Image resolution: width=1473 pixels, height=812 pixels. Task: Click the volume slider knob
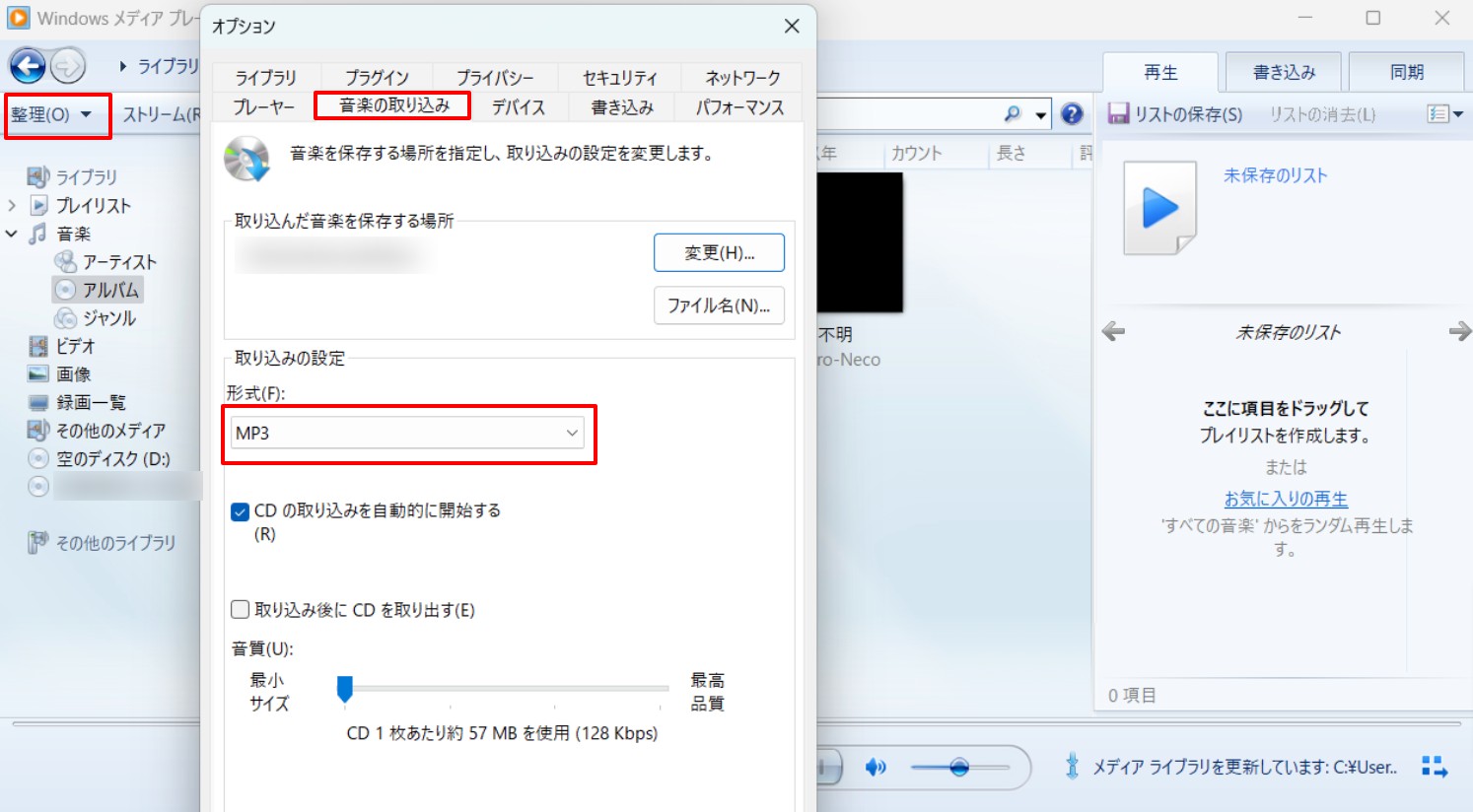pos(959,767)
